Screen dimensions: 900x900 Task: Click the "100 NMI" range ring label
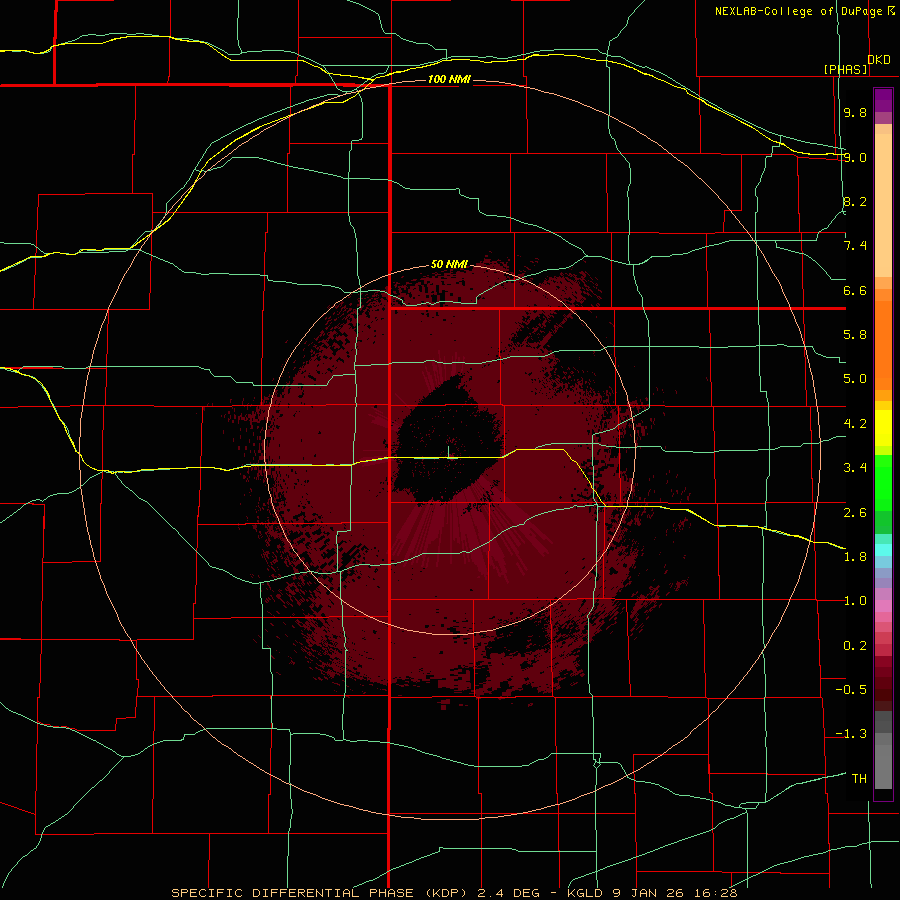449,79
